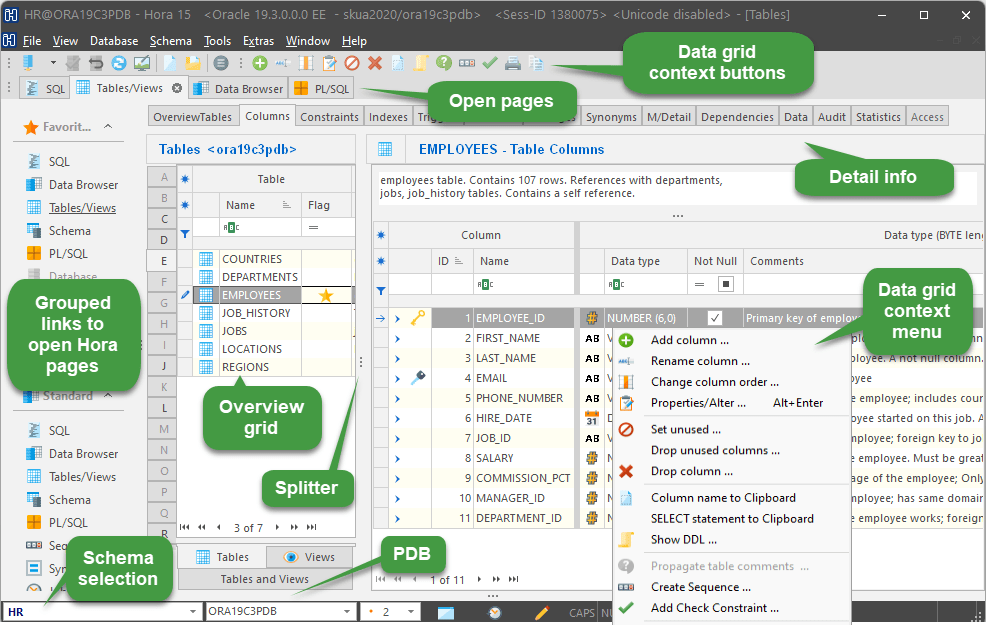986x625 pixels.
Task: Click the key icon beside EMPLOYEE_ID
Action: [x=417, y=318]
